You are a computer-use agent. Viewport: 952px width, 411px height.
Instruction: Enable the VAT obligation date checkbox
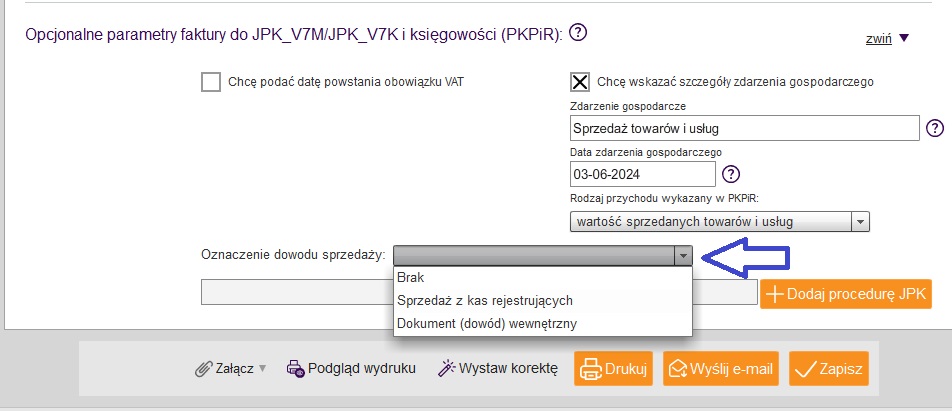click(x=211, y=83)
